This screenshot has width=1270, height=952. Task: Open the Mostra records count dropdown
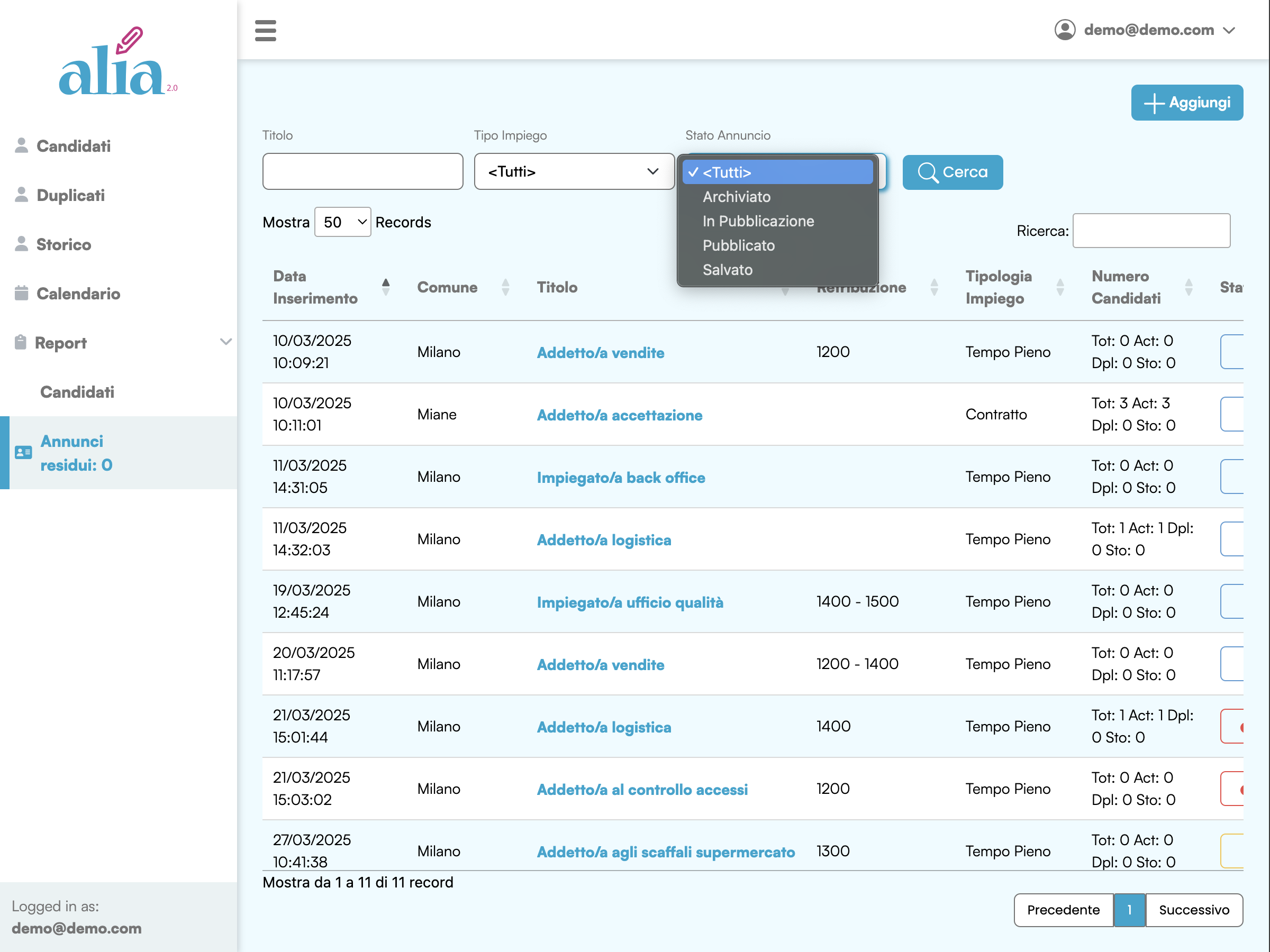tap(343, 222)
